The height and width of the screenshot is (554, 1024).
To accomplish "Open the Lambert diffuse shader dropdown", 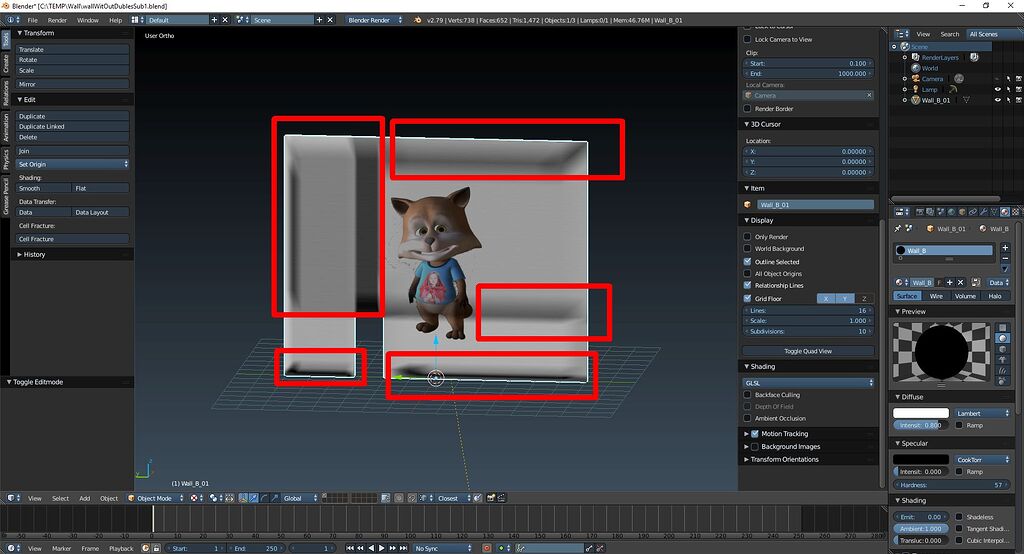I will (x=982, y=413).
